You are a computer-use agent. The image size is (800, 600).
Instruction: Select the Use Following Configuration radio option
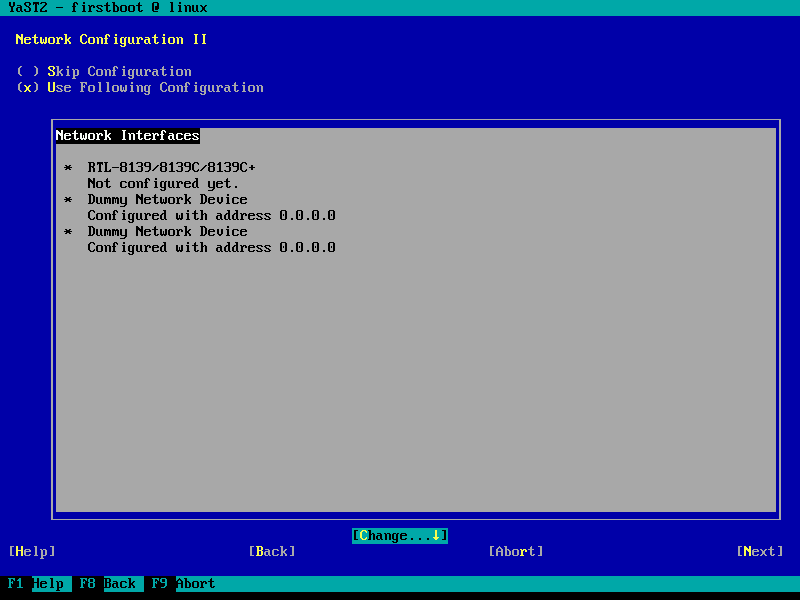[140, 87]
